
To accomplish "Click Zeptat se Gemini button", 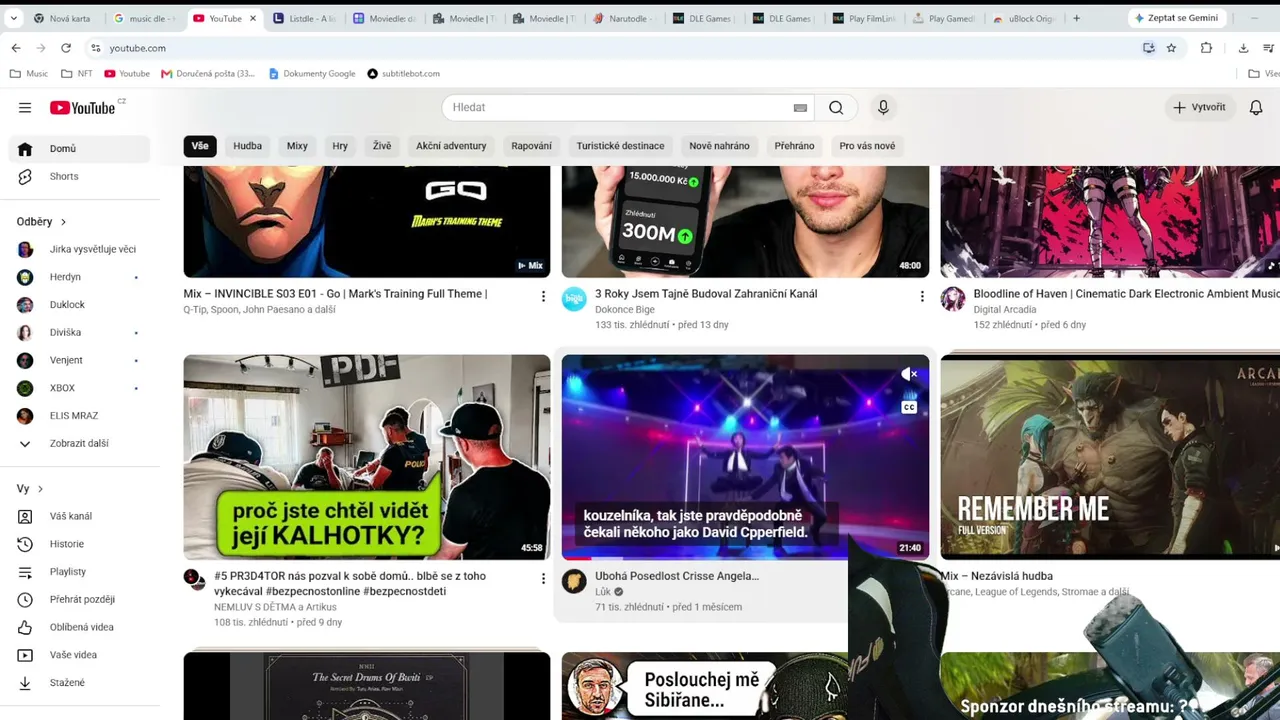I will click(1176, 18).
